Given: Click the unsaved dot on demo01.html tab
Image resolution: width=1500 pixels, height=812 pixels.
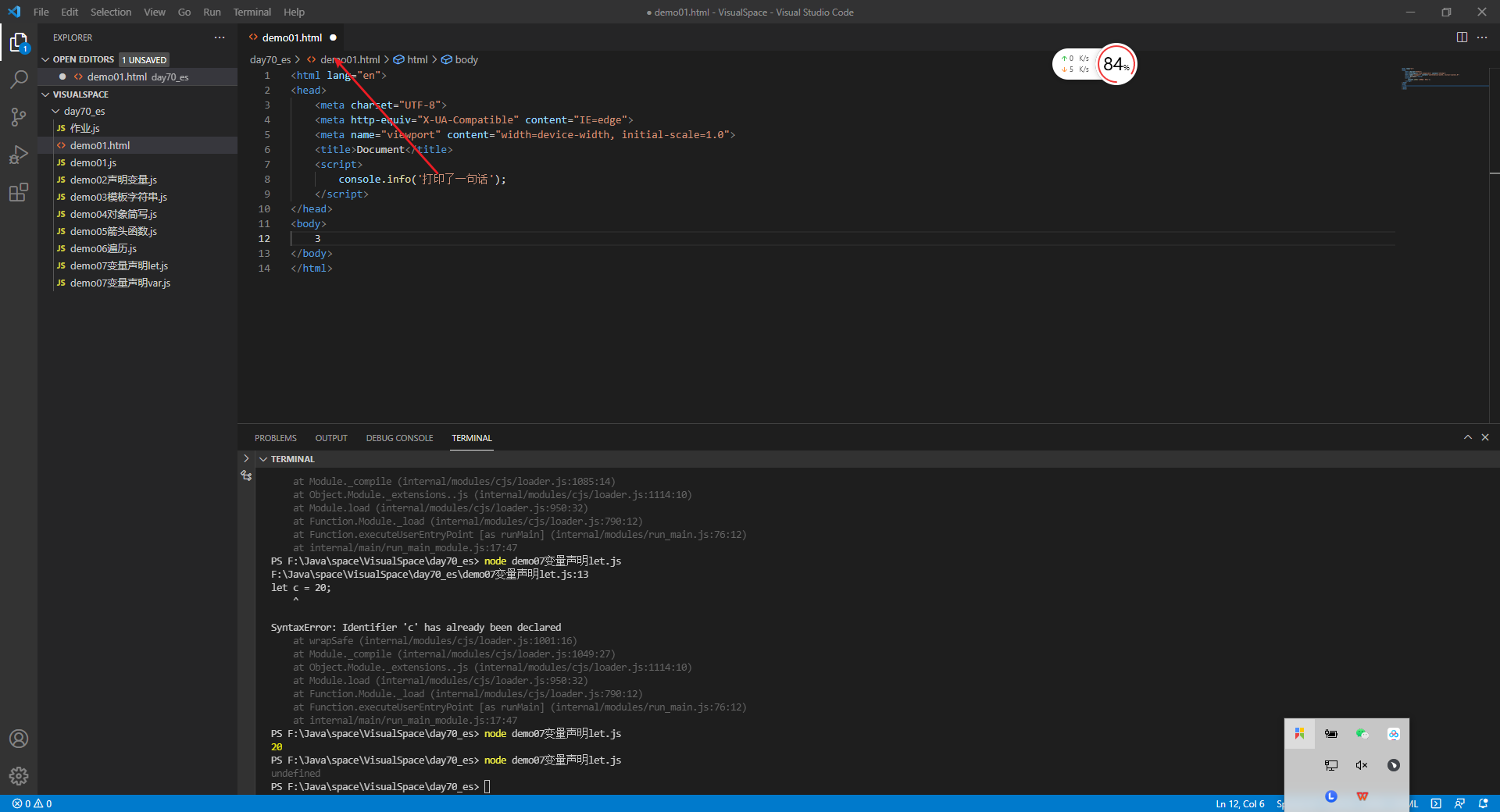Looking at the screenshot, I should coord(333,37).
